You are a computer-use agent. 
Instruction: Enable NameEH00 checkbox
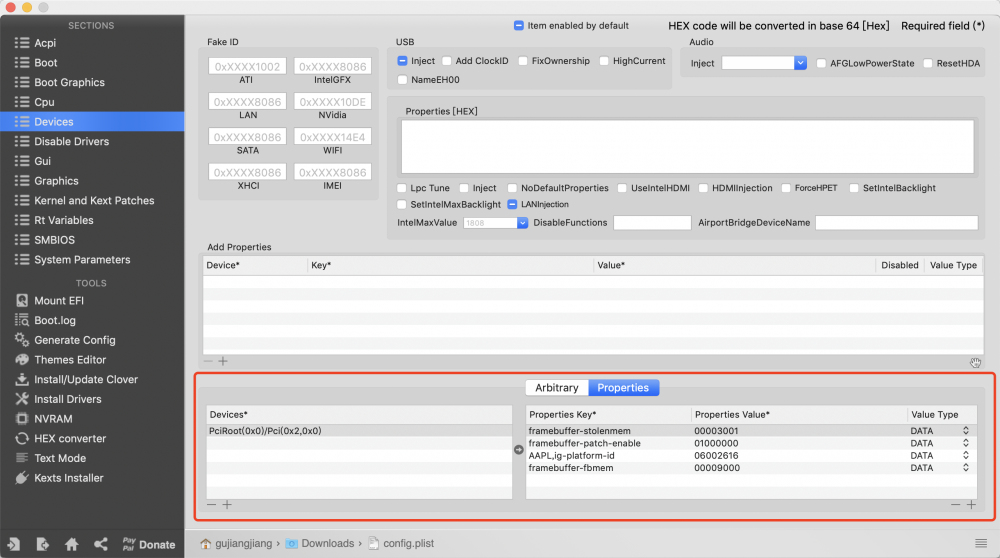[x=402, y=80]
